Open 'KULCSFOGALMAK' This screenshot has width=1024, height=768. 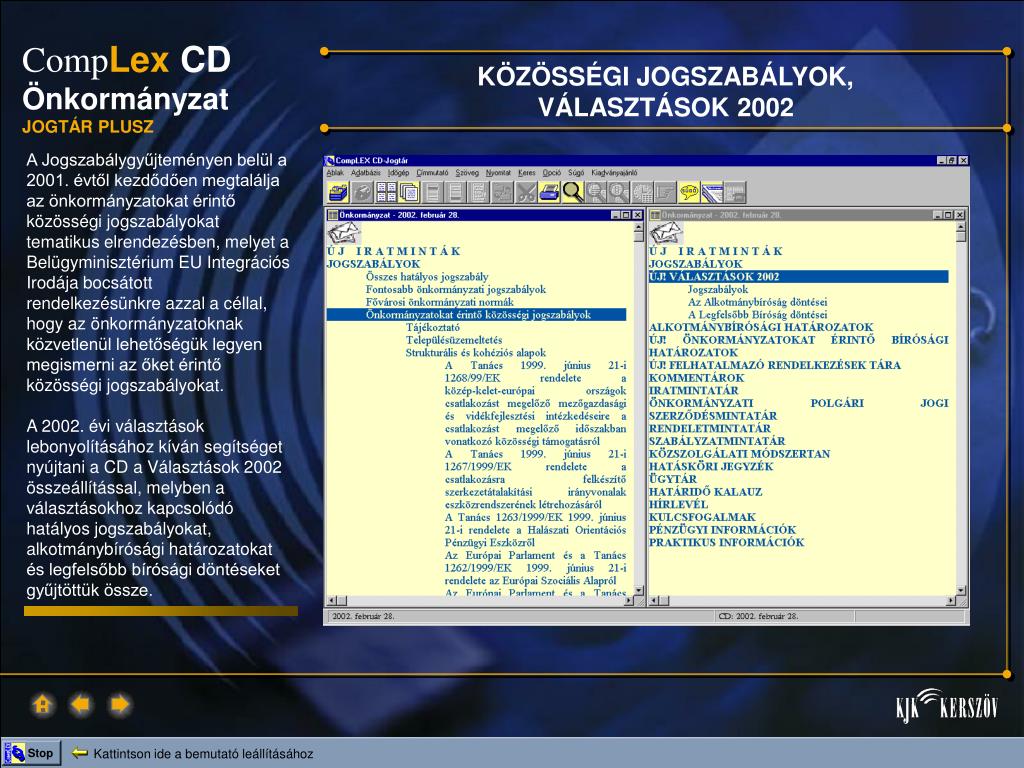[702, 517]
